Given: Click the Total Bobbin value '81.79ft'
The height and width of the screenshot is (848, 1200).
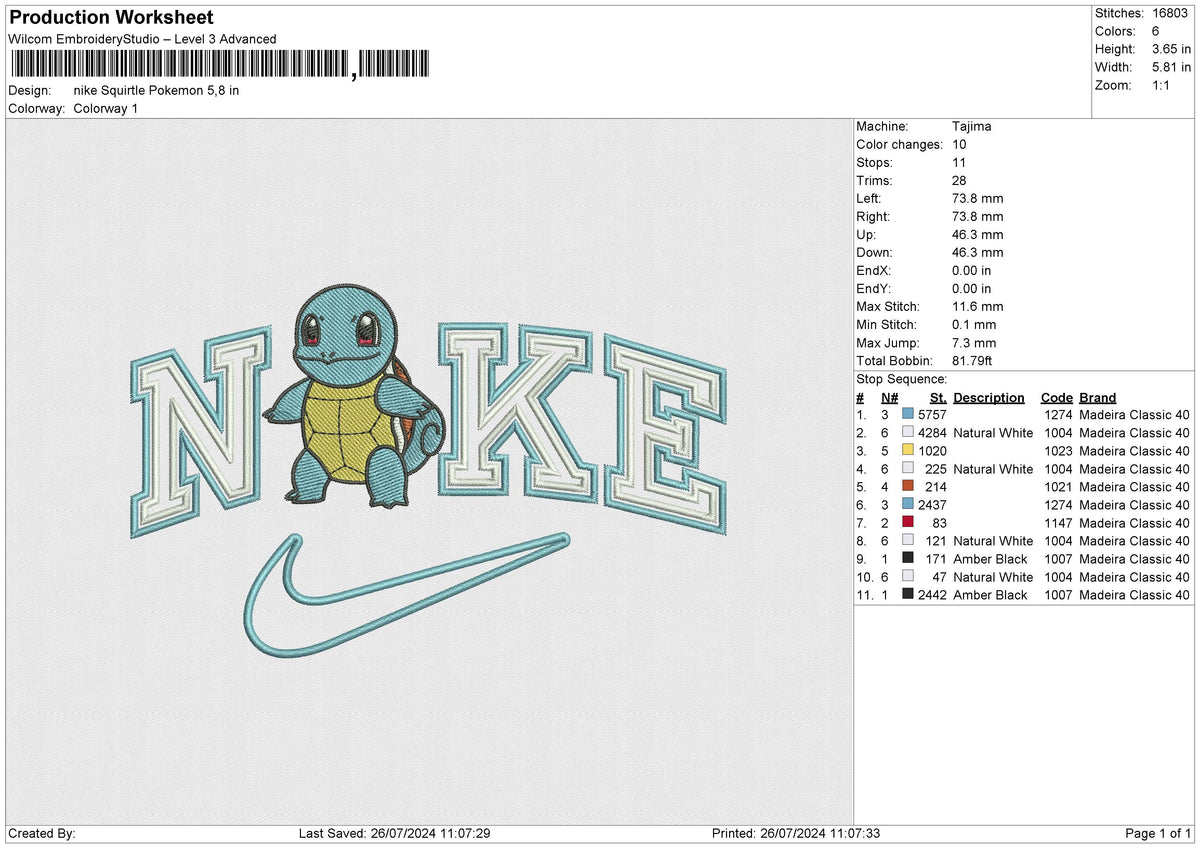Looking at the screenshot, I should pos(972,361).
